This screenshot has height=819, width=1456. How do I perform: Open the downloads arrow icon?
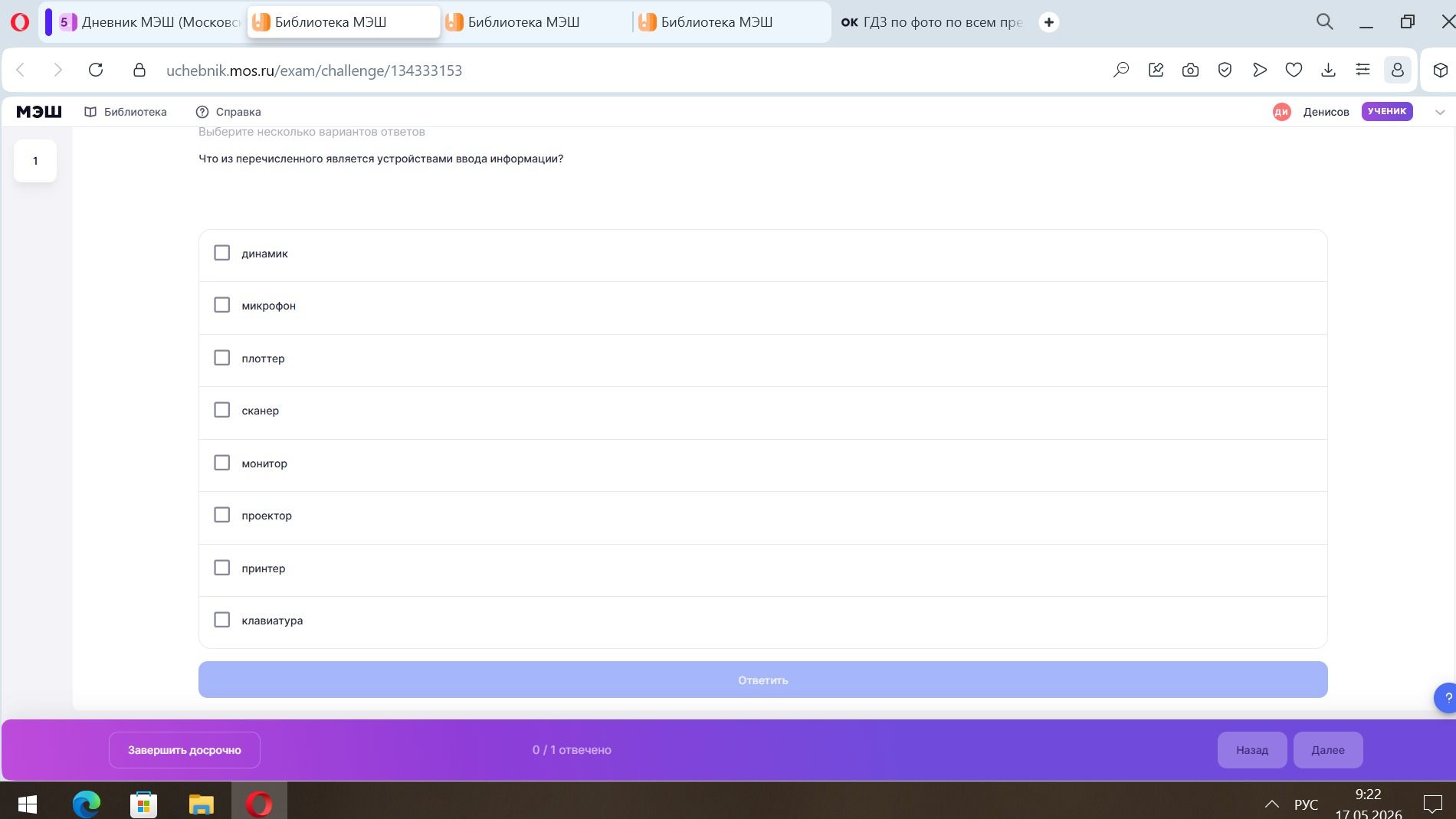pos(1328,70)
